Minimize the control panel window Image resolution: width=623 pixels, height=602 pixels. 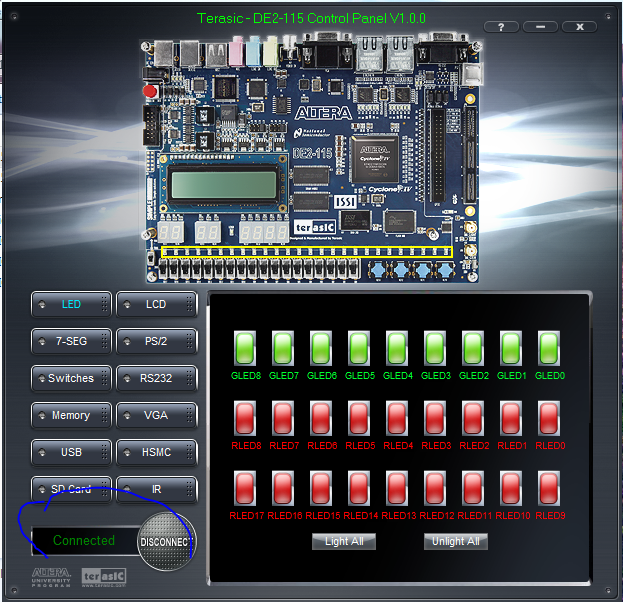tap(540, 27)
